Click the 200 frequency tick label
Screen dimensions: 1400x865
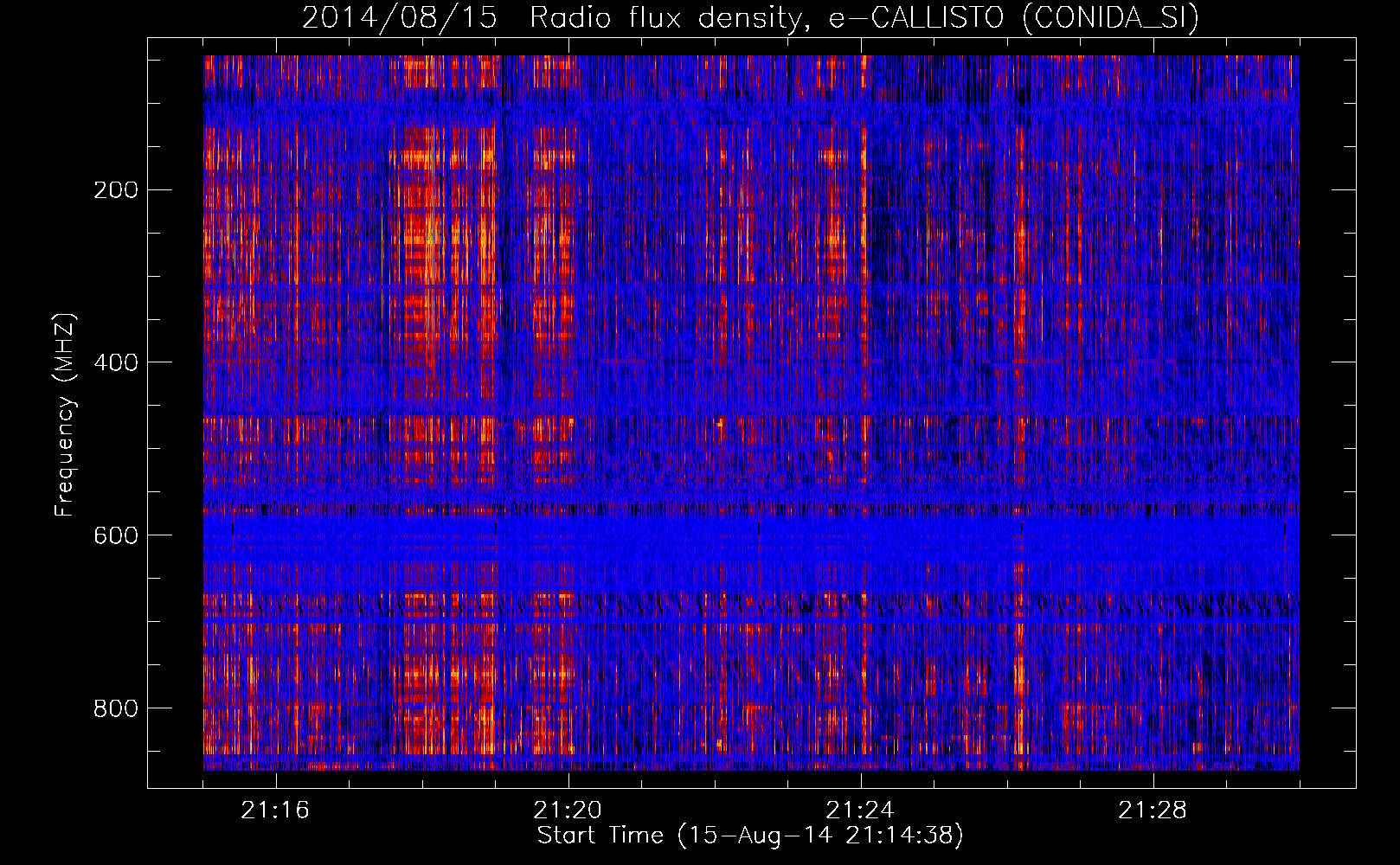click(116, 189)
